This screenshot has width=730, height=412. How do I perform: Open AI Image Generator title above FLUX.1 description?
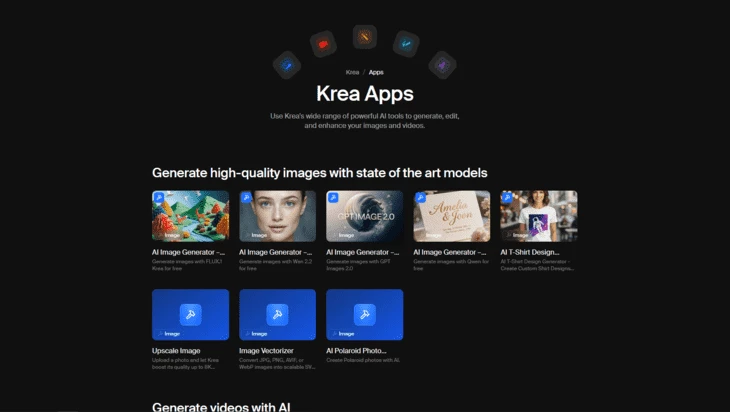pos(188,252)
